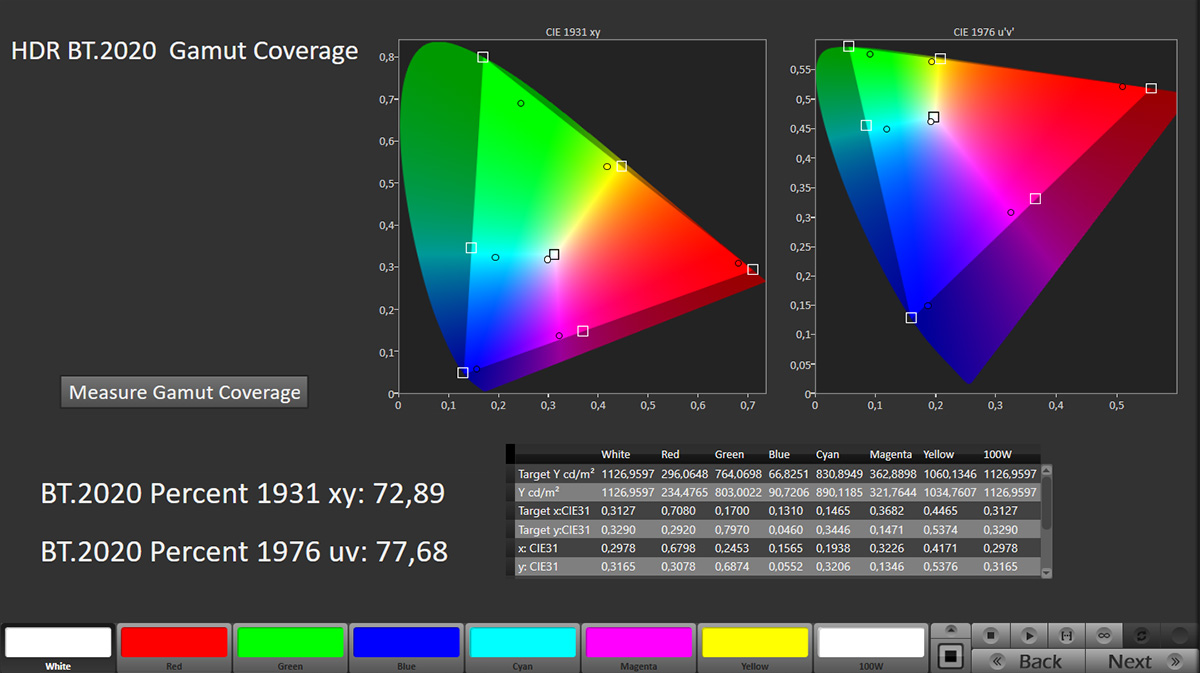Click the BT.2020 Percent 1931 xy result text
Viewport: 1200px width, 673px height.
tap(243, 493)
